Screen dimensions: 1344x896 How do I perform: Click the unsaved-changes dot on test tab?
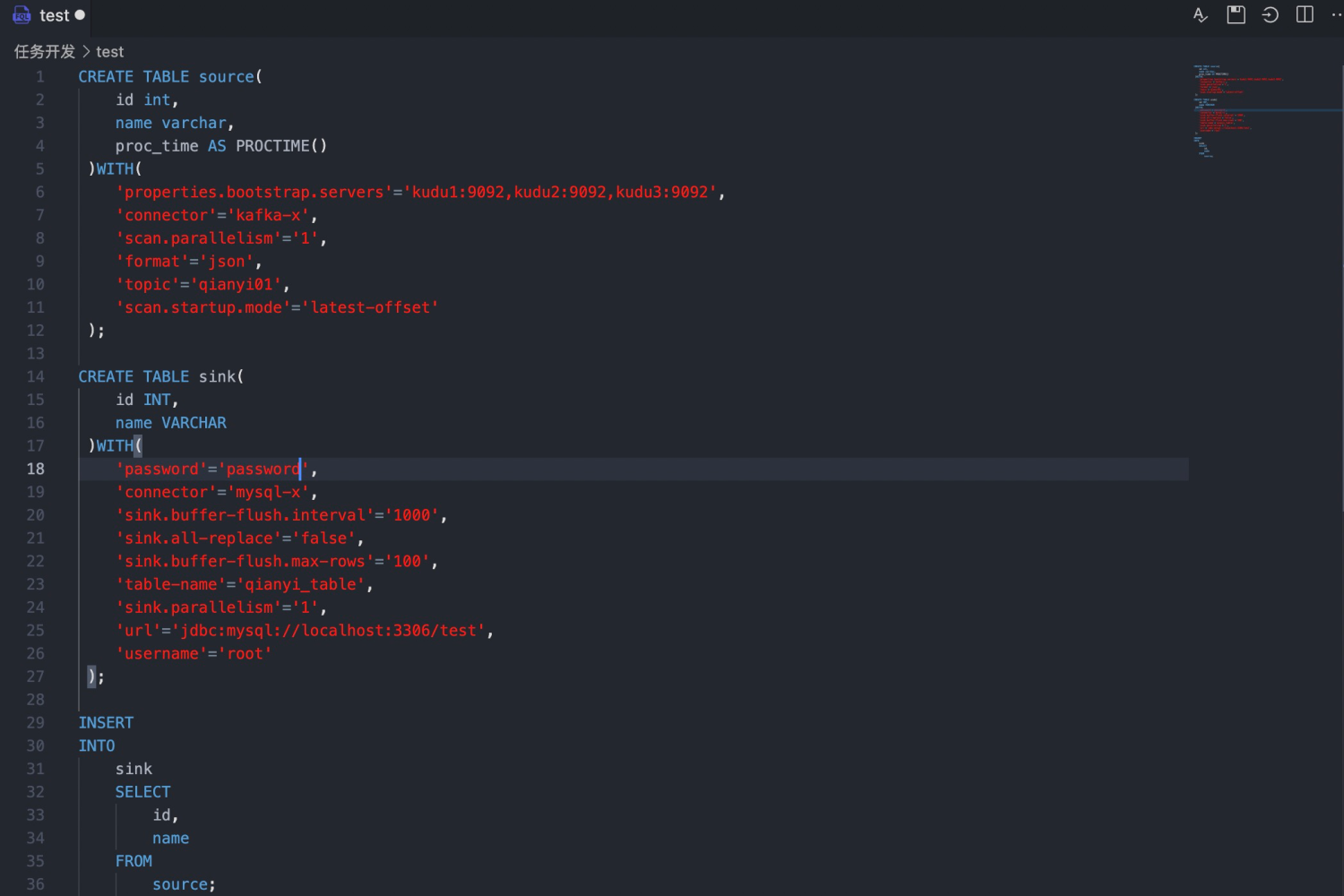point(80,15)
